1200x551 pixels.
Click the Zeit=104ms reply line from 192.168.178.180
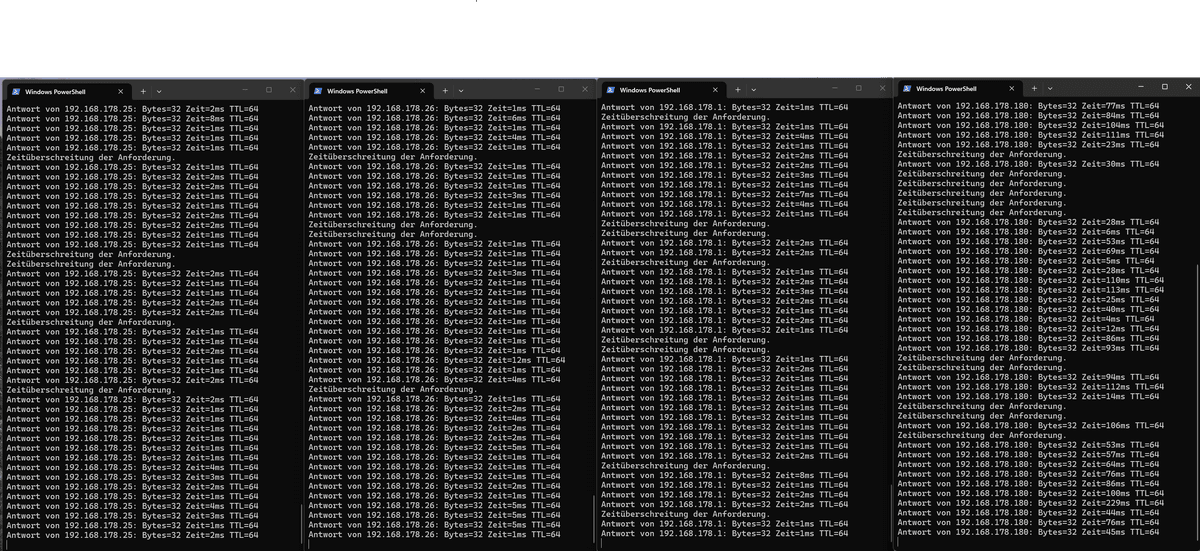point(1031,125)
